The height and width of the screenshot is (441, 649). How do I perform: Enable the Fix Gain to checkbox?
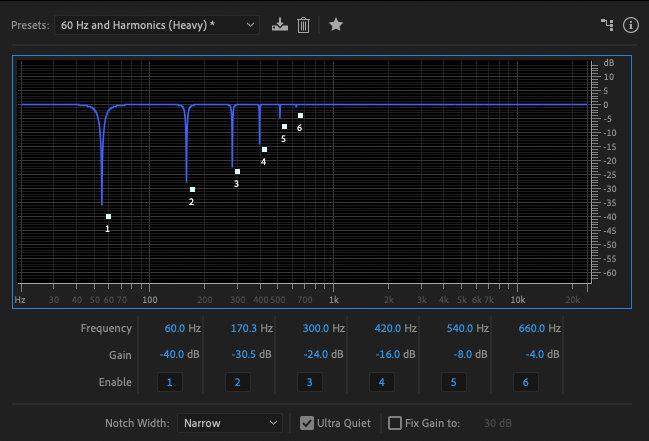click(395, 423)
